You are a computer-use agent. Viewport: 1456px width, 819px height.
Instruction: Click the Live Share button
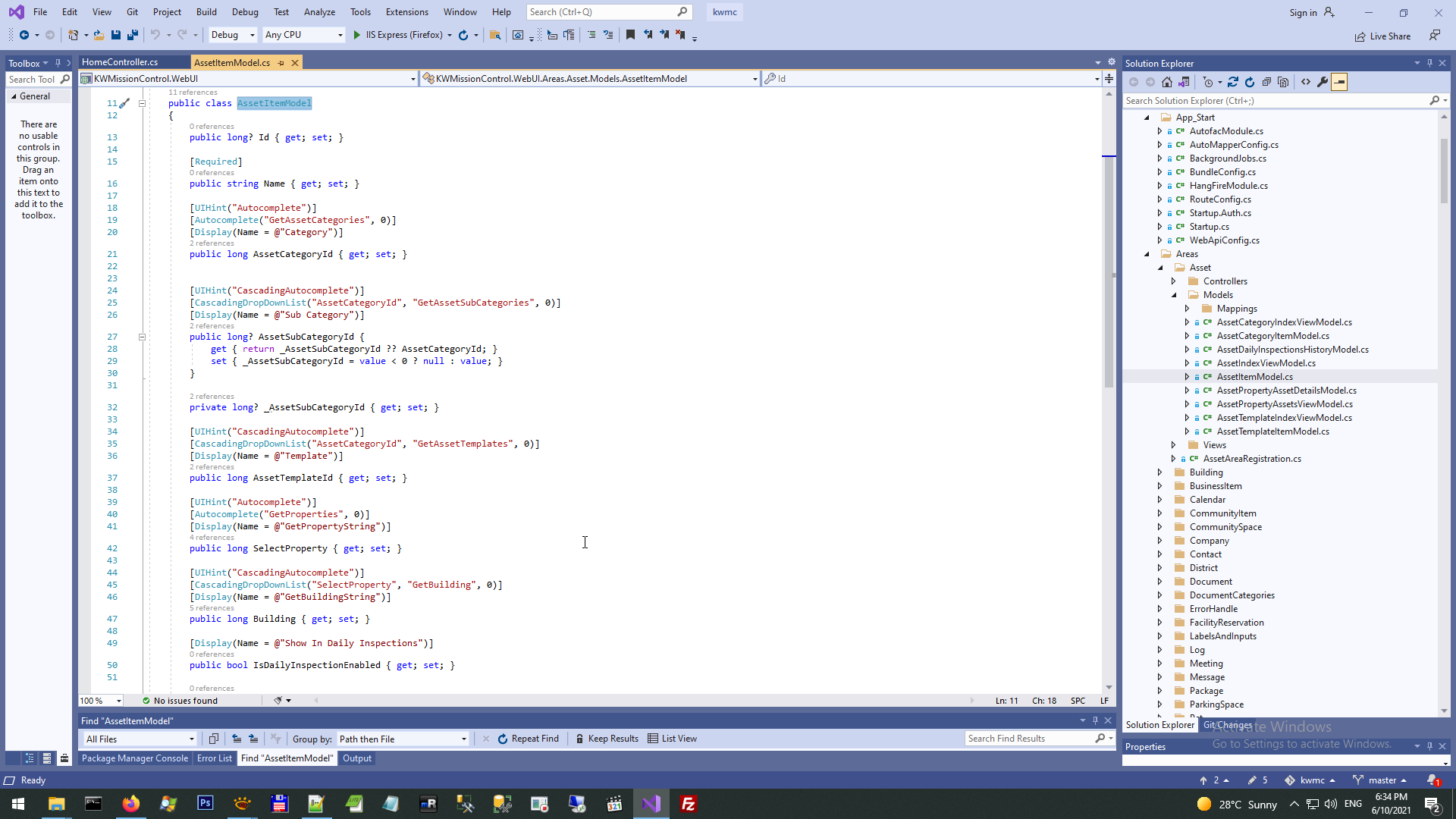pyautogui.click(x=1382, y=36)
